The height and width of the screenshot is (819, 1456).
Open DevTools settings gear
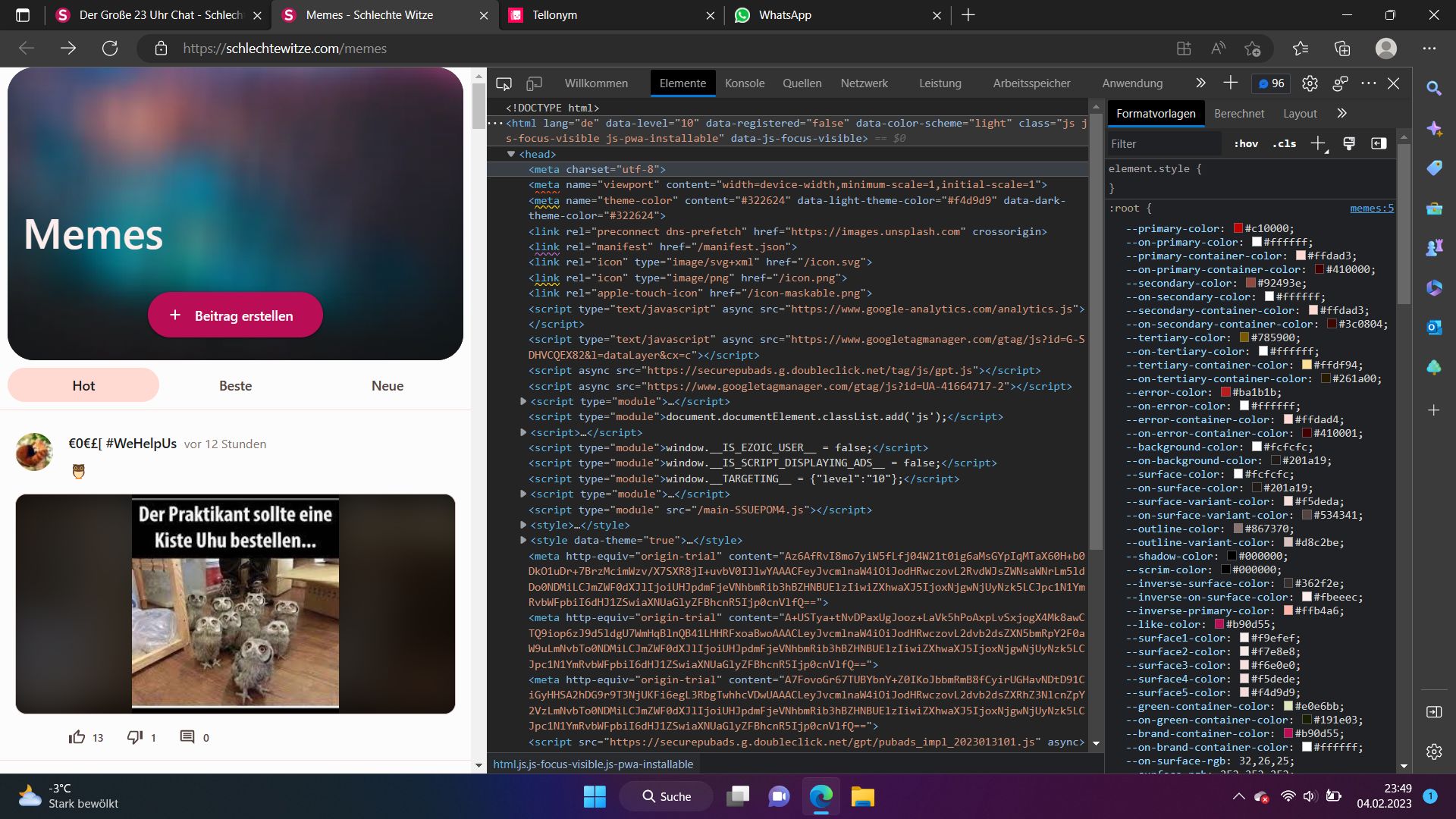click(1310, 83)
